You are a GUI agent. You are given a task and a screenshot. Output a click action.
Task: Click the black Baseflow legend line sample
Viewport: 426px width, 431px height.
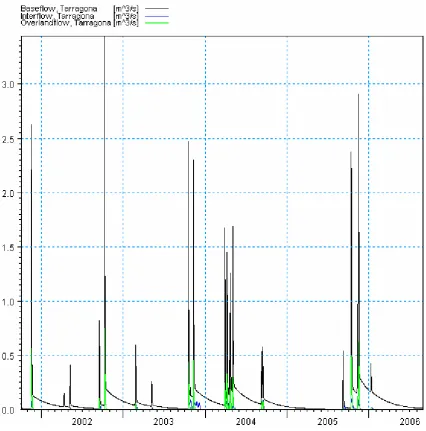pyautogui.click(x=157, y=9)
